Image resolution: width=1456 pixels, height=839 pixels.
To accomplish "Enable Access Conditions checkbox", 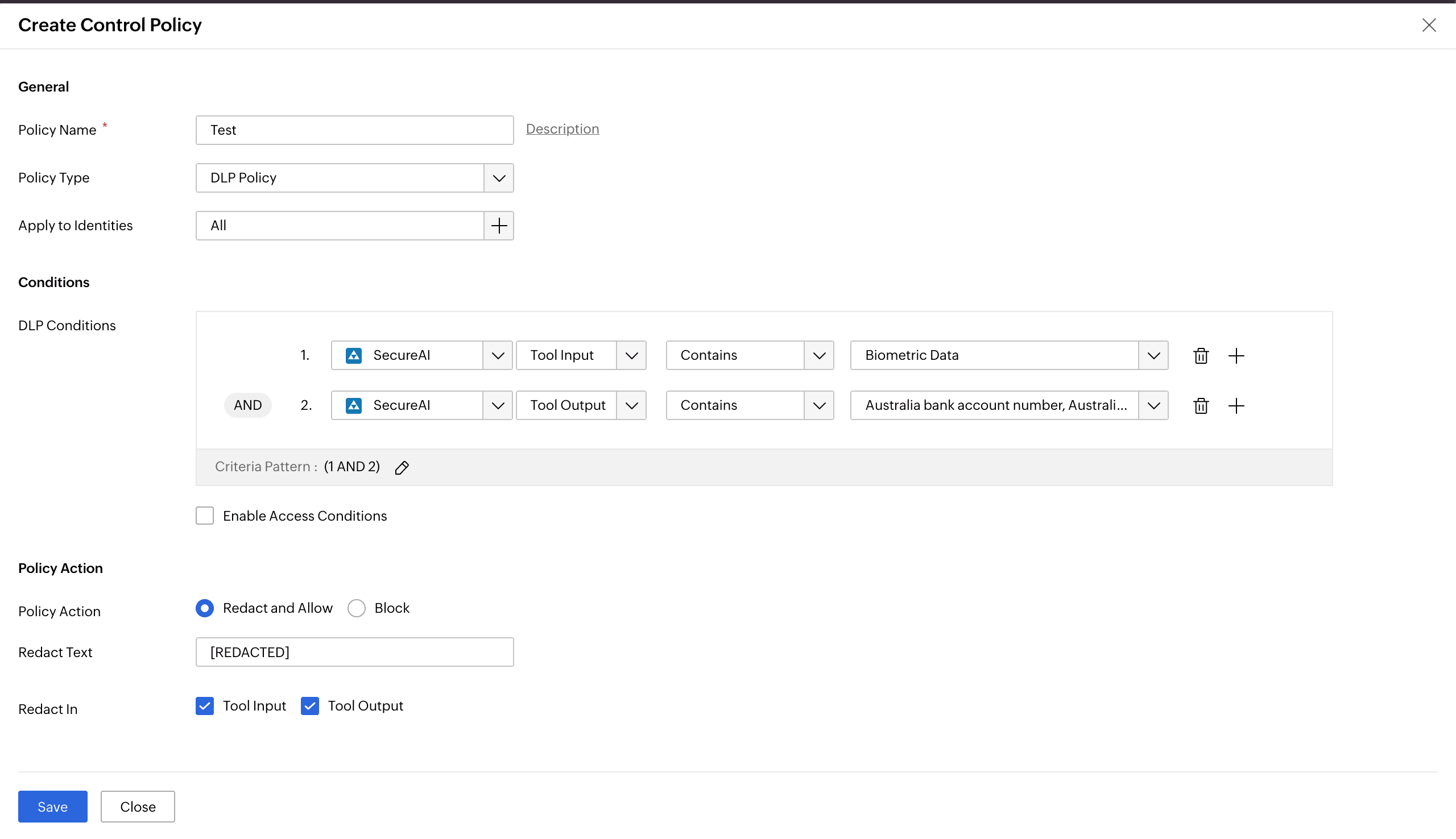I will (x=205, y=516).
